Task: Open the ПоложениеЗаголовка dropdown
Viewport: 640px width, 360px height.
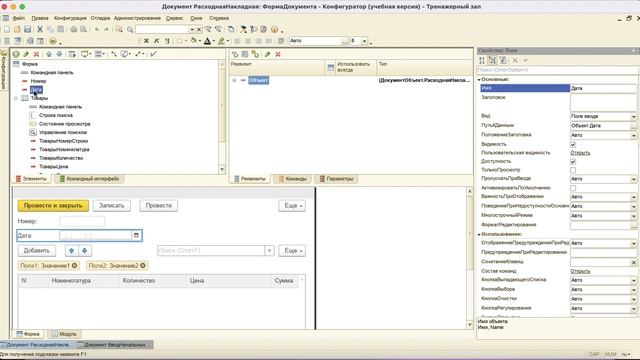Action: pos(633,135)
